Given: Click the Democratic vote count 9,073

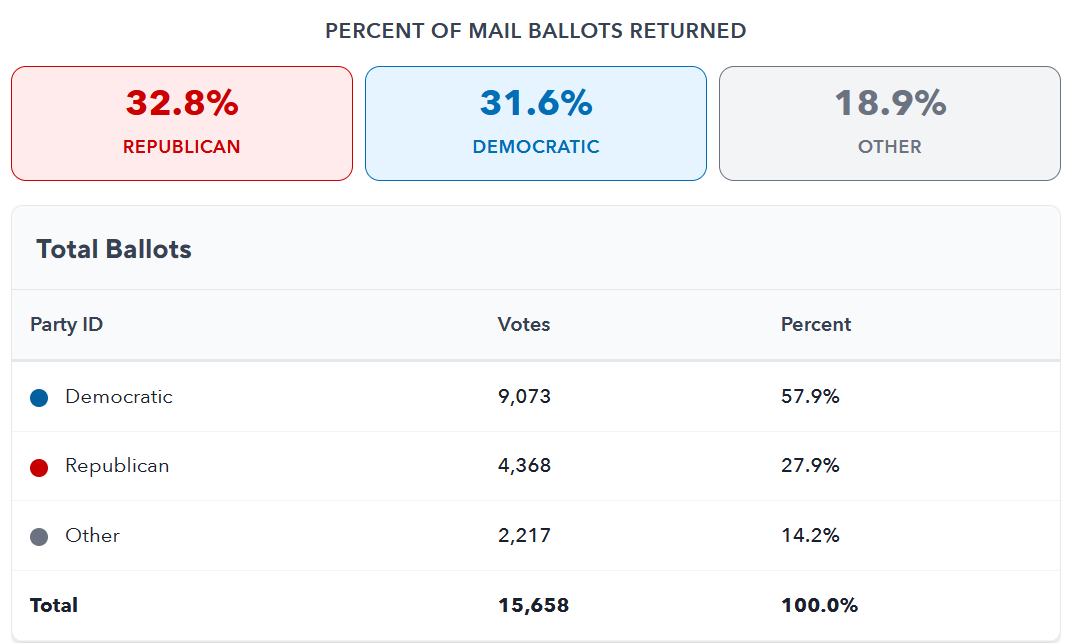Looking at the screenshot, I should (x=524, y=397).
